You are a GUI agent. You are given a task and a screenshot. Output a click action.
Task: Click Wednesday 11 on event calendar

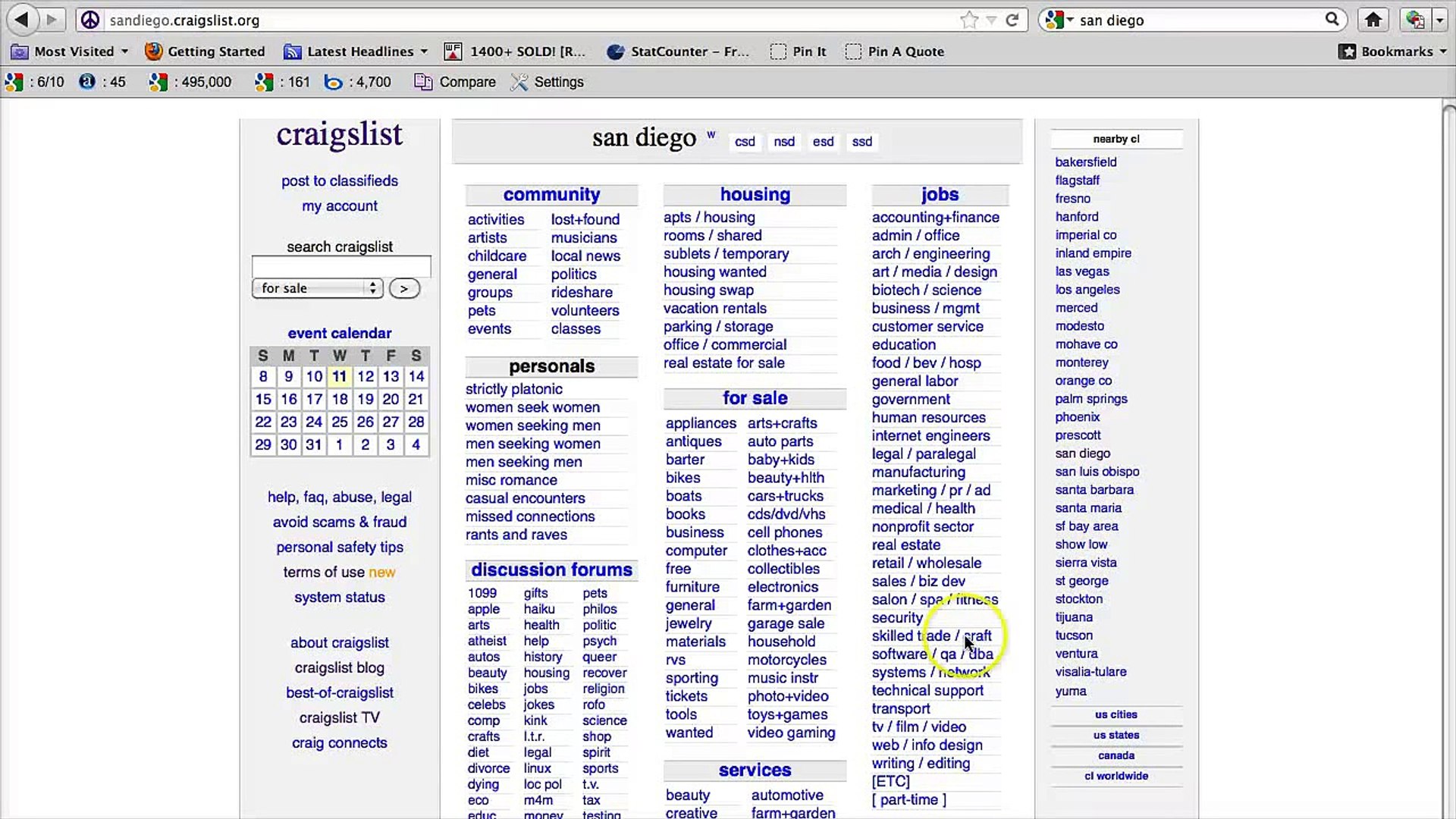pyautogui.click(x=339, y=376)
